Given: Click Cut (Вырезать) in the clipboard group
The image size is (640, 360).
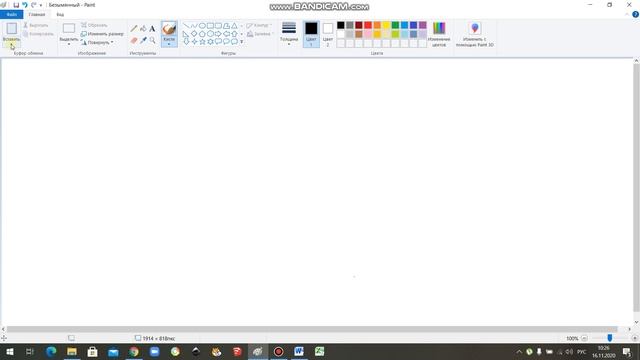Looking at the screenshot, I should tap(36, 25).
